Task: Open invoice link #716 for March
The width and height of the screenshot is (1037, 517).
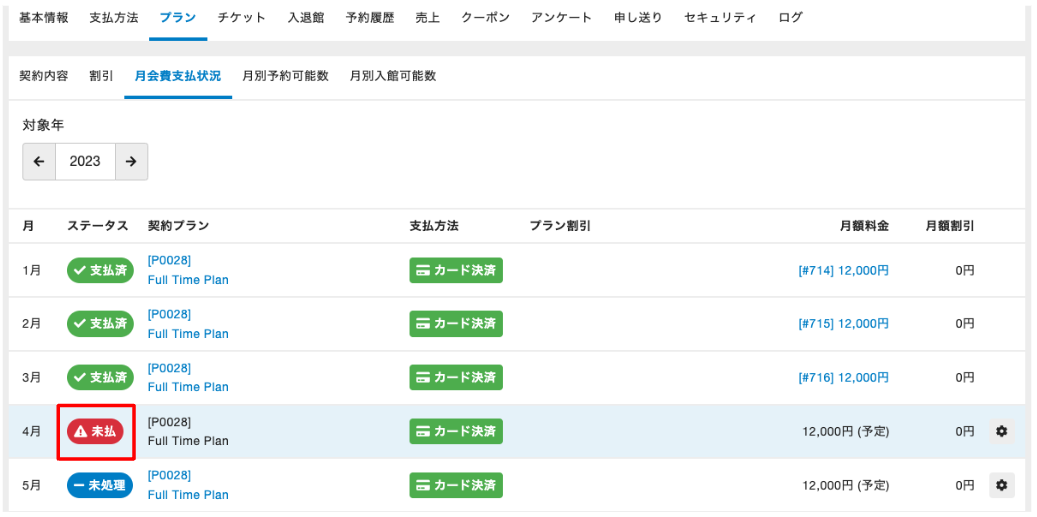Action: point(843,378)
